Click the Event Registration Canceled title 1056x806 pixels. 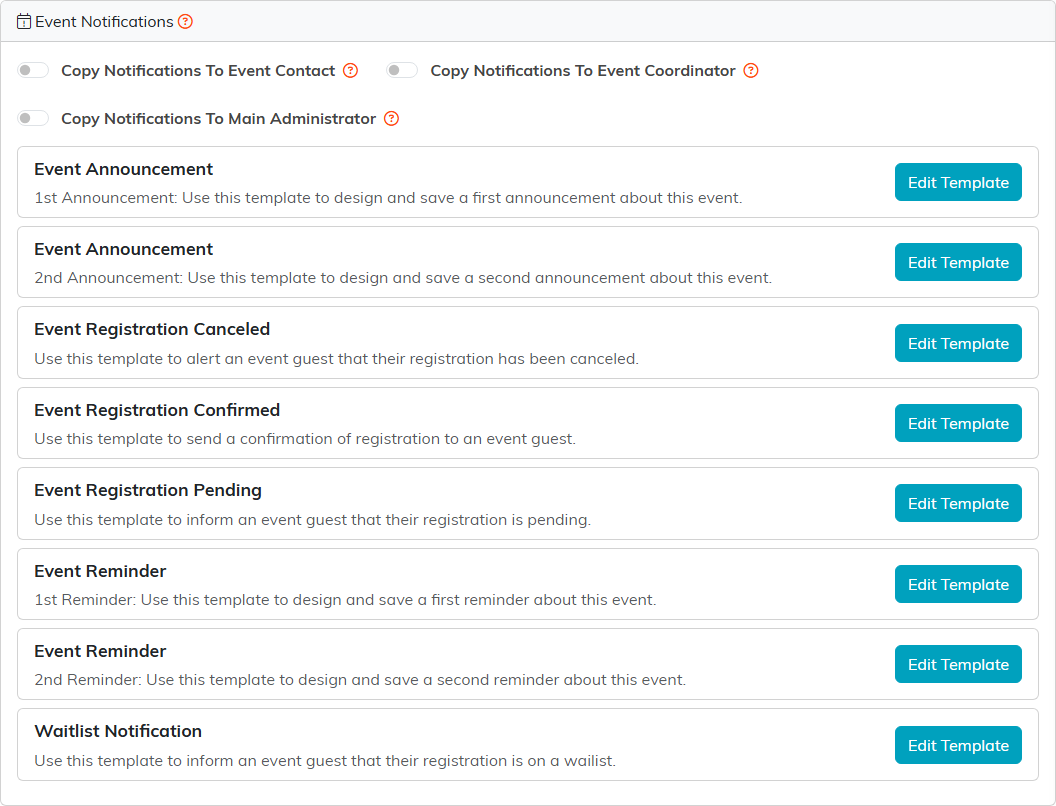coord(152,329)
